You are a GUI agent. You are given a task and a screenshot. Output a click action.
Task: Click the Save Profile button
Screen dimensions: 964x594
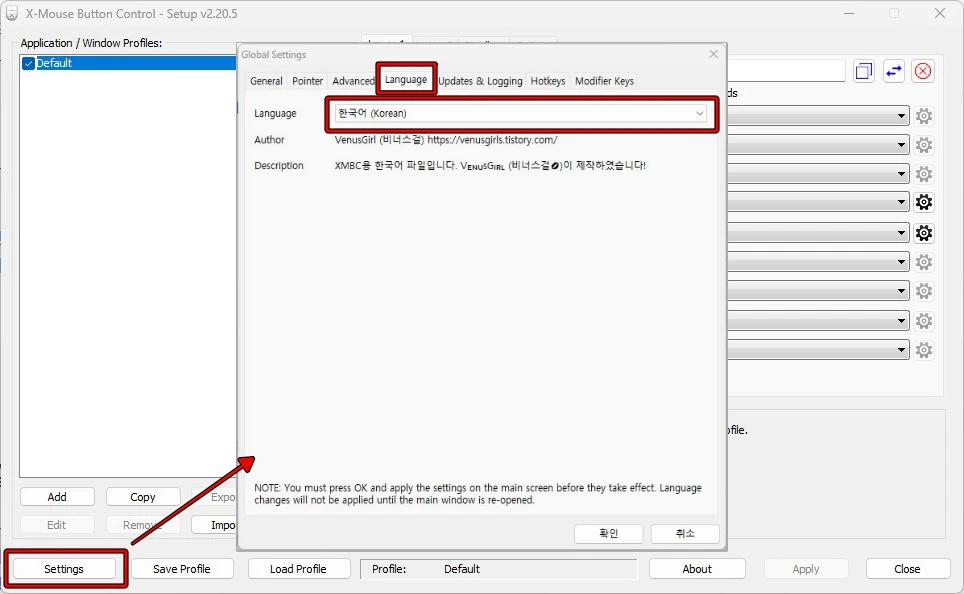(182, 569)
